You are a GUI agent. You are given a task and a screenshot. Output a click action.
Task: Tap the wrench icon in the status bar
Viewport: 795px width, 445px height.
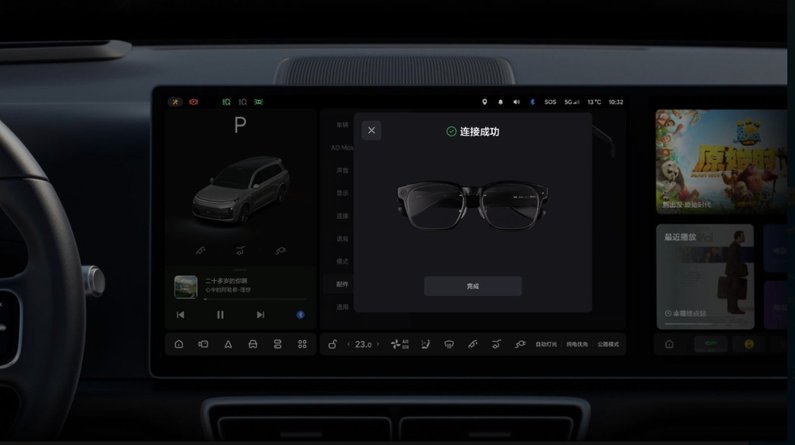(x=175, y=102)
